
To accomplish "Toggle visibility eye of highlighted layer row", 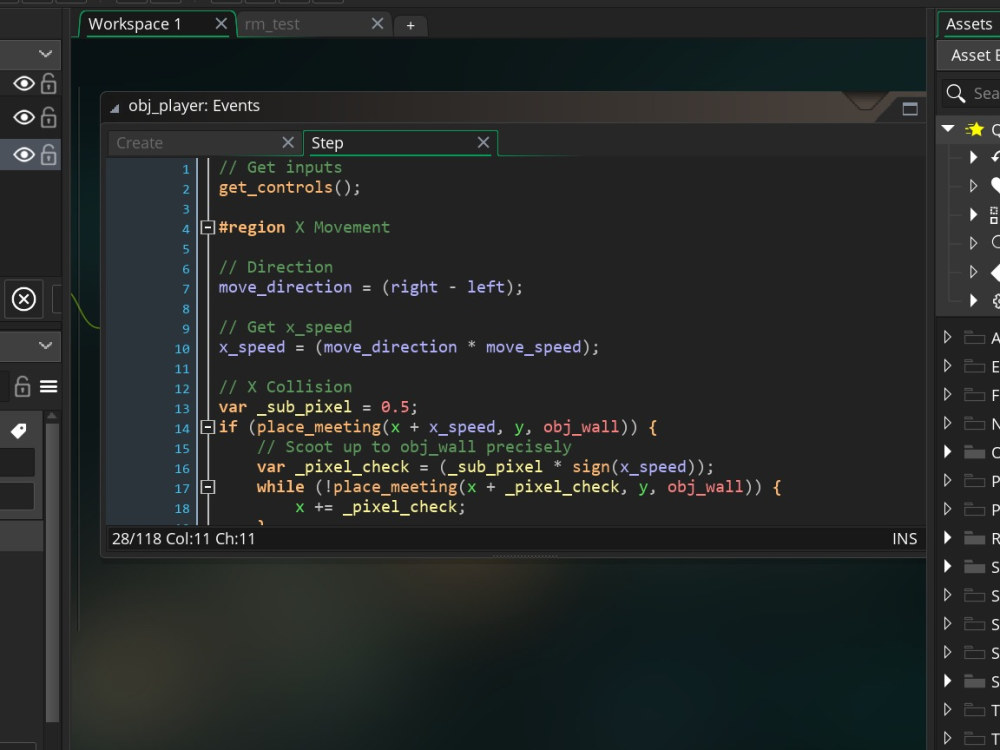I will coord(24,154).
